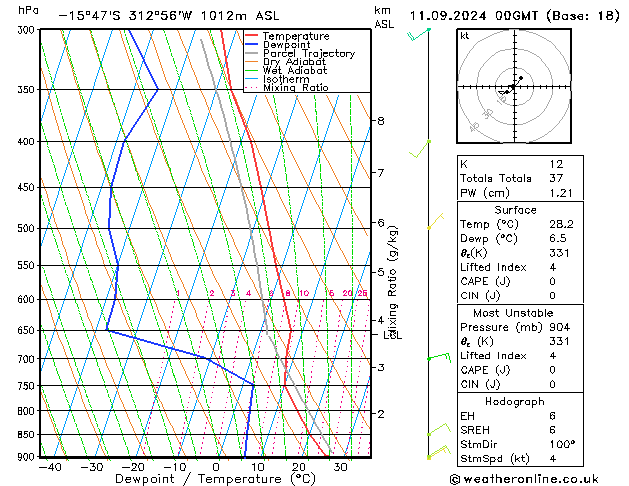Click the StmDir value 100°
The height and width of the screenshot is (486, 629).
pyautogui.click(x=562, y=444)
